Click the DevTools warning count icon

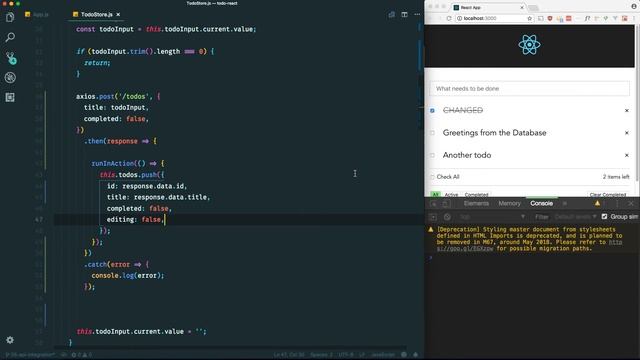(x=597, y=203)
